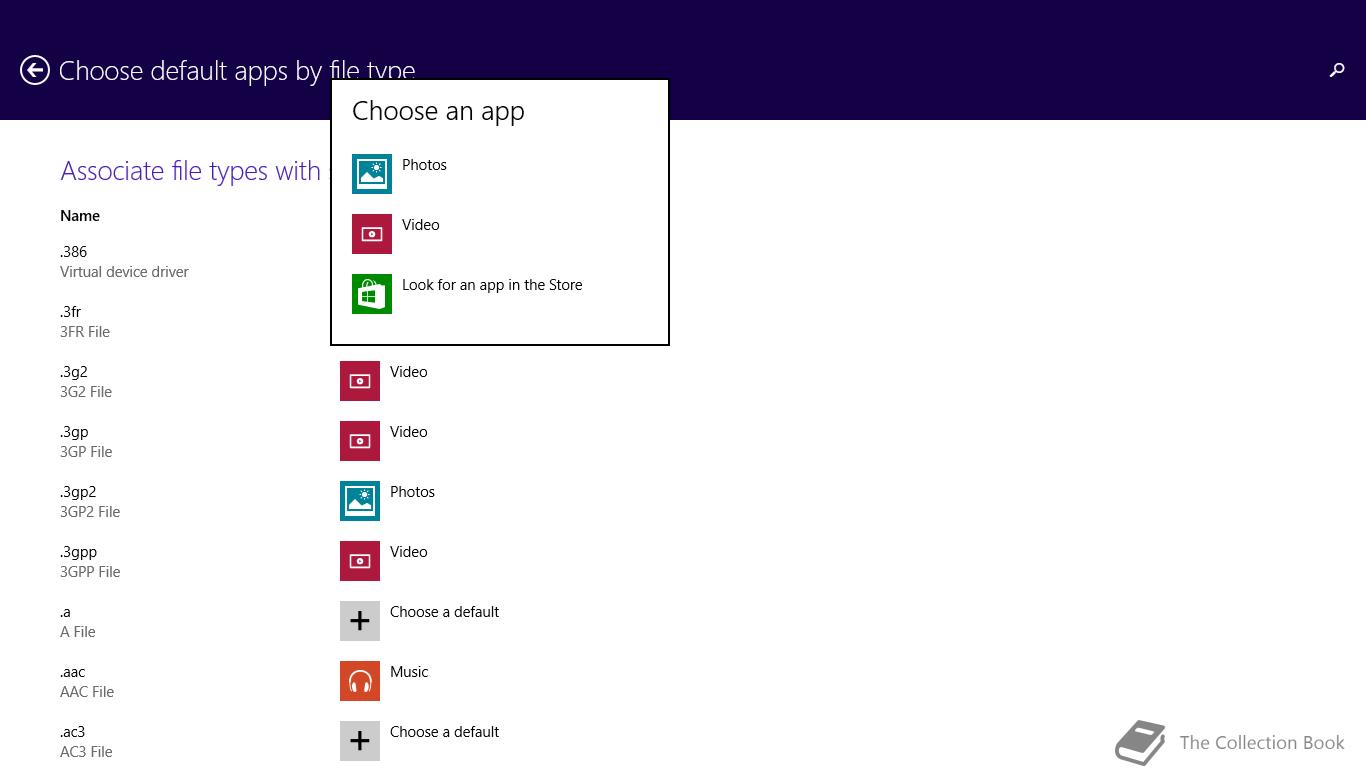This screenshot has width=1366, height=768.
Task: Select Look for an app in the Store
Action: coord(492,285)
